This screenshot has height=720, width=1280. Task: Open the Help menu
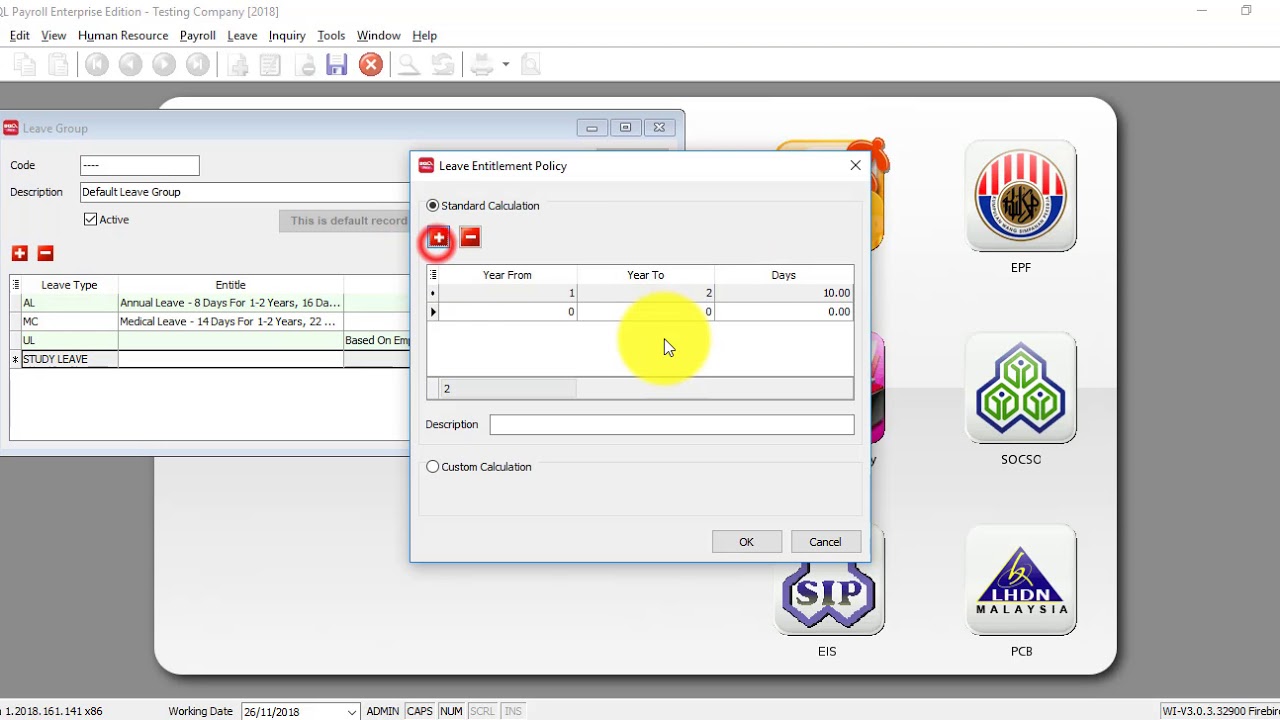[425, 35]
